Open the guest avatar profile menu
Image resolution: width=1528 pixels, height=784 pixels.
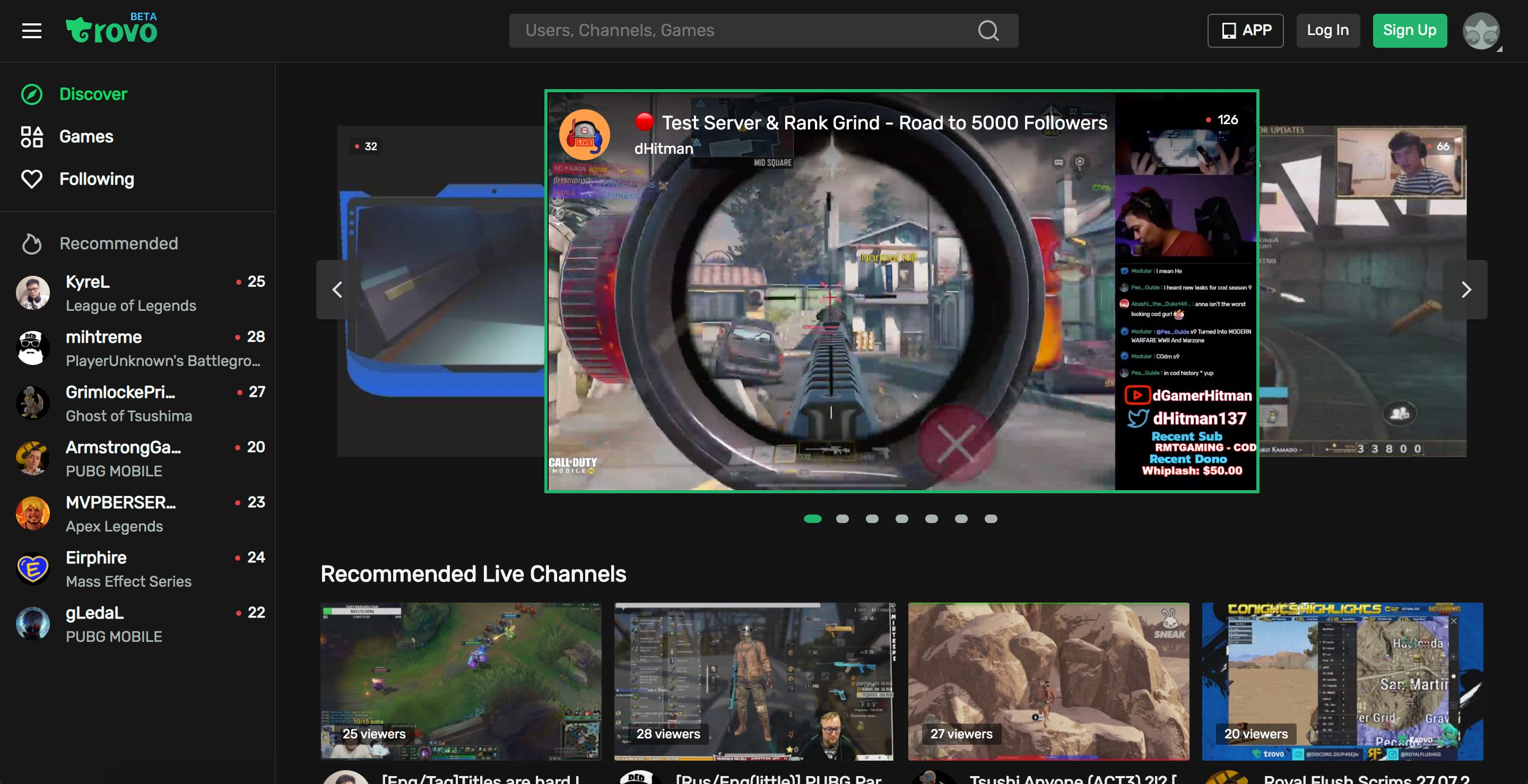pos(1481,31)
